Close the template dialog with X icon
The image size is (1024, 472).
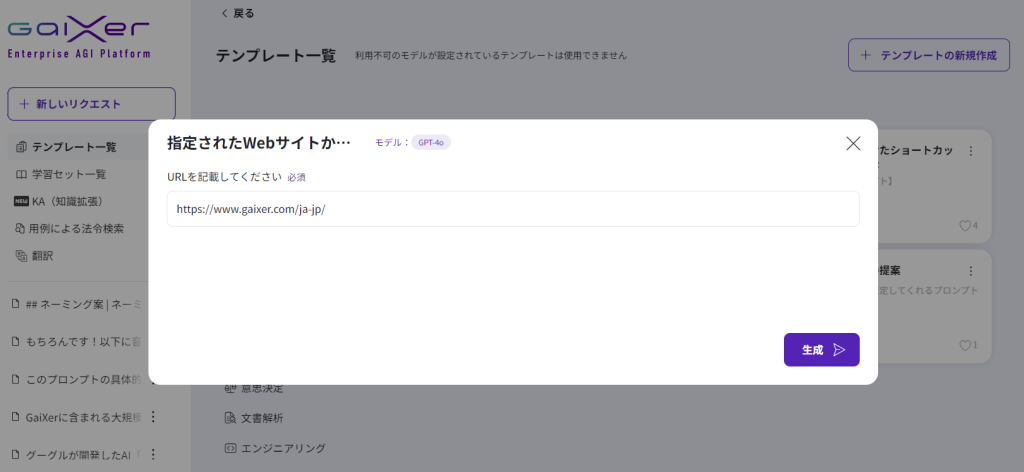click(x=853, y=143)
